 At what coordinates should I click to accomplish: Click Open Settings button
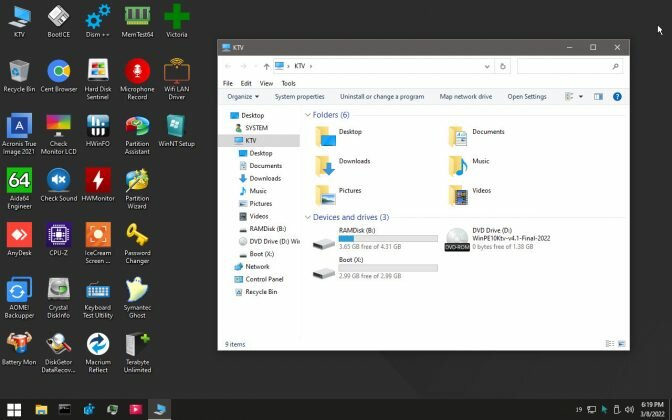tap(527, 97)
